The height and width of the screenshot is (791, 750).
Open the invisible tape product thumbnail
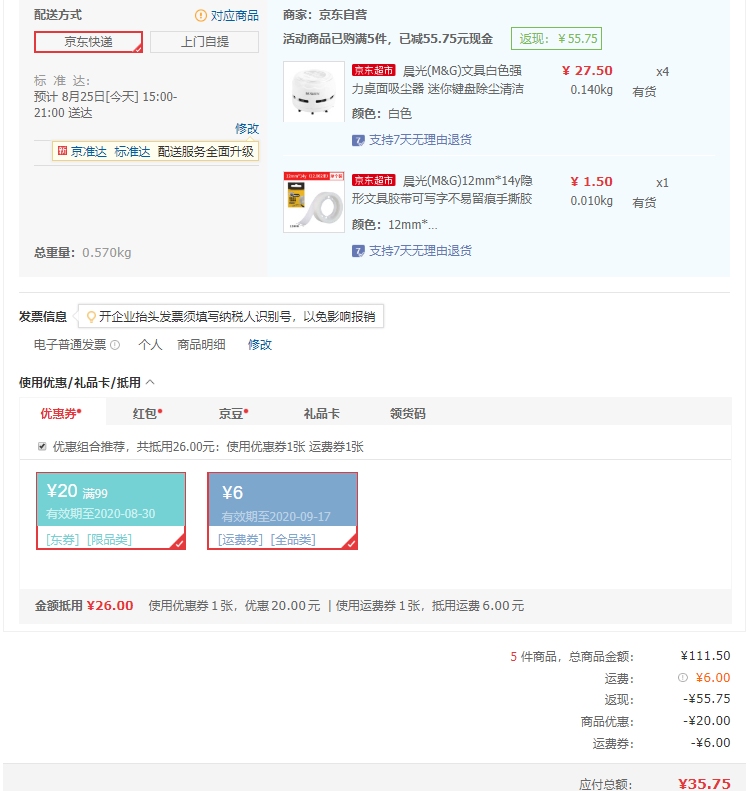[x=314, y=202]
